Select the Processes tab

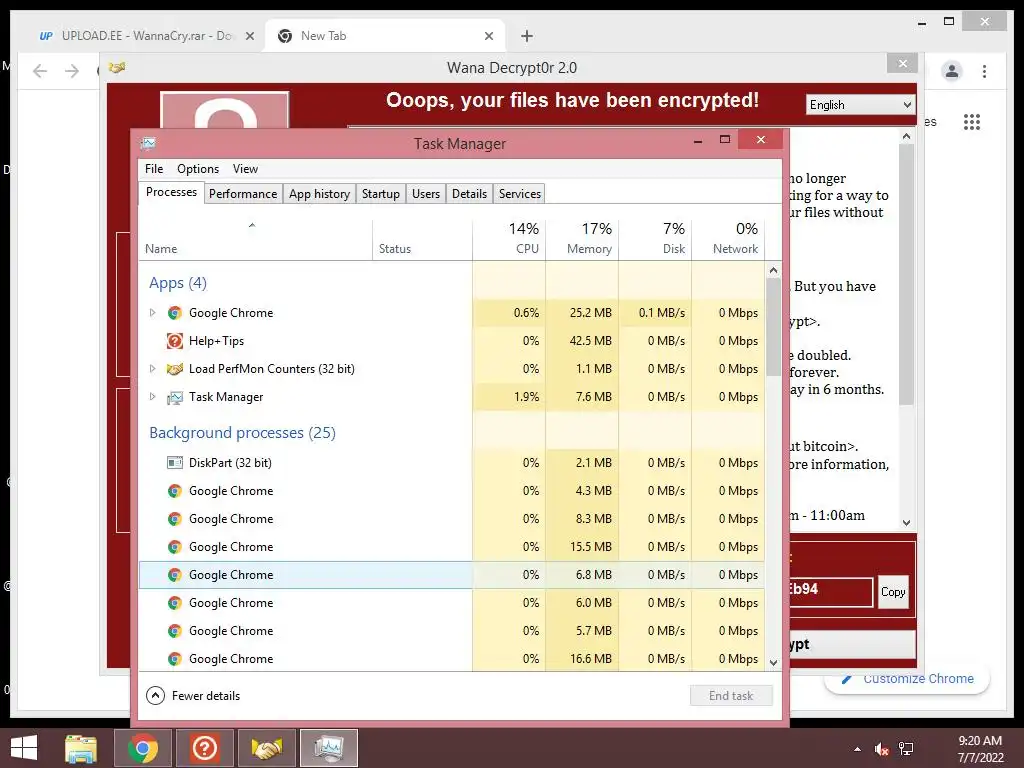tap(171, 193)
